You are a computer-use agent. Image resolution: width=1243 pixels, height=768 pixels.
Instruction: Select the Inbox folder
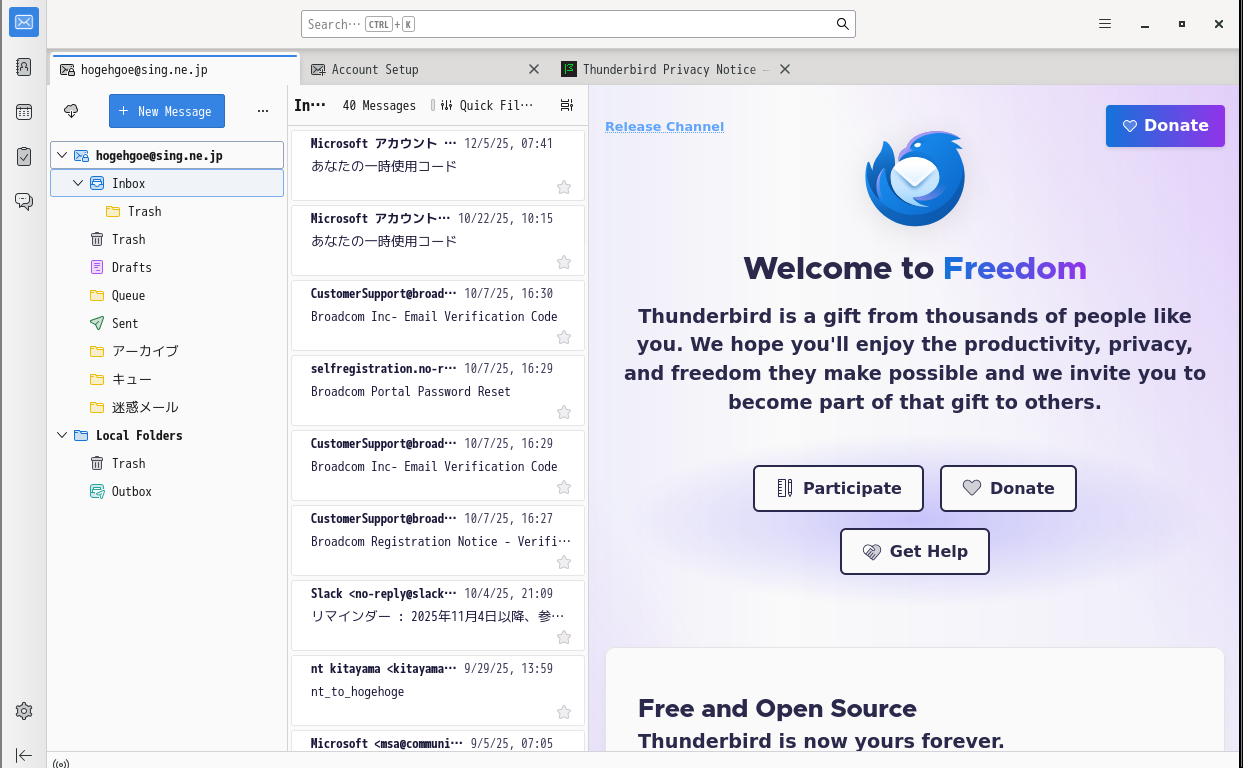pos(167,183)
